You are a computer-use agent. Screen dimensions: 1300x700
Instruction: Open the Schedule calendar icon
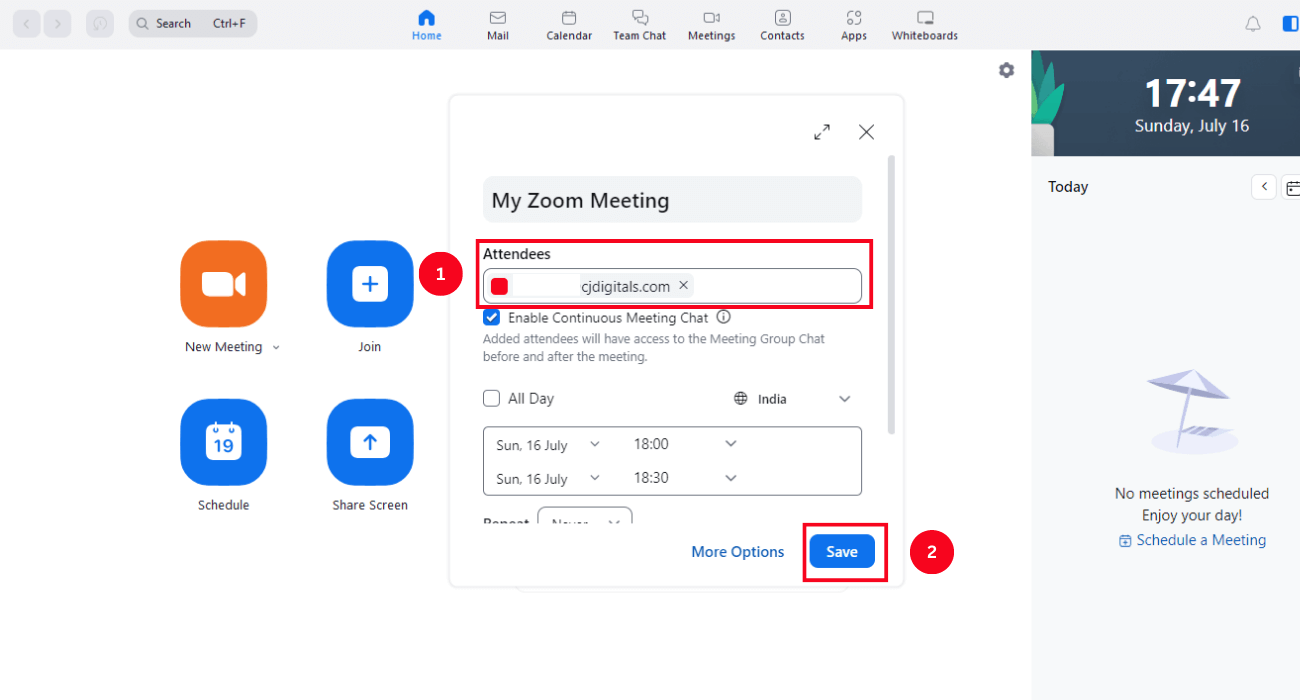(x=224, y=442)
